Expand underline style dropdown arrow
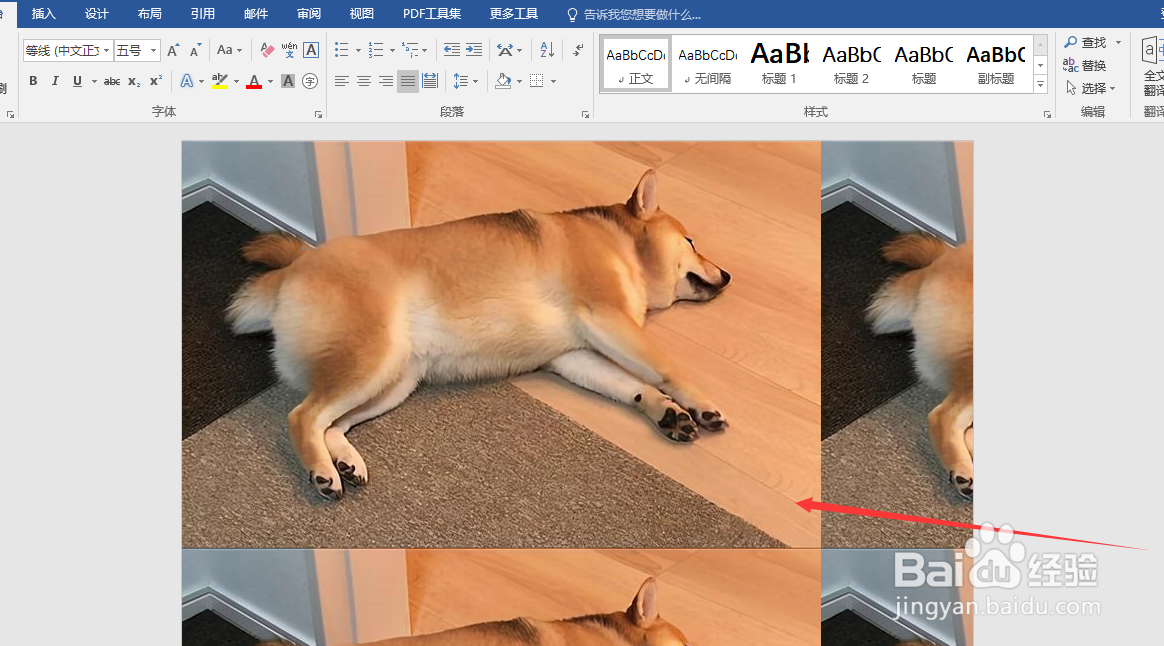 (x=94, y=81)
